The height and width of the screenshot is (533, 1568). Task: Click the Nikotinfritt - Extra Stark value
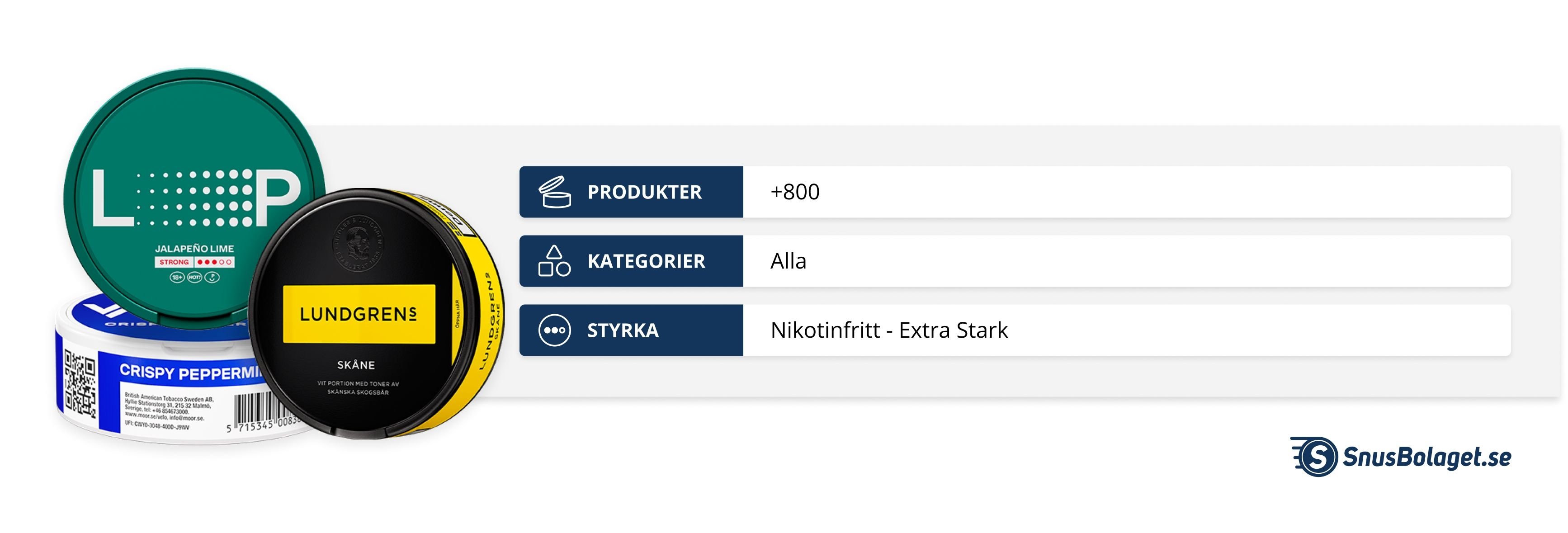[889, 330]
